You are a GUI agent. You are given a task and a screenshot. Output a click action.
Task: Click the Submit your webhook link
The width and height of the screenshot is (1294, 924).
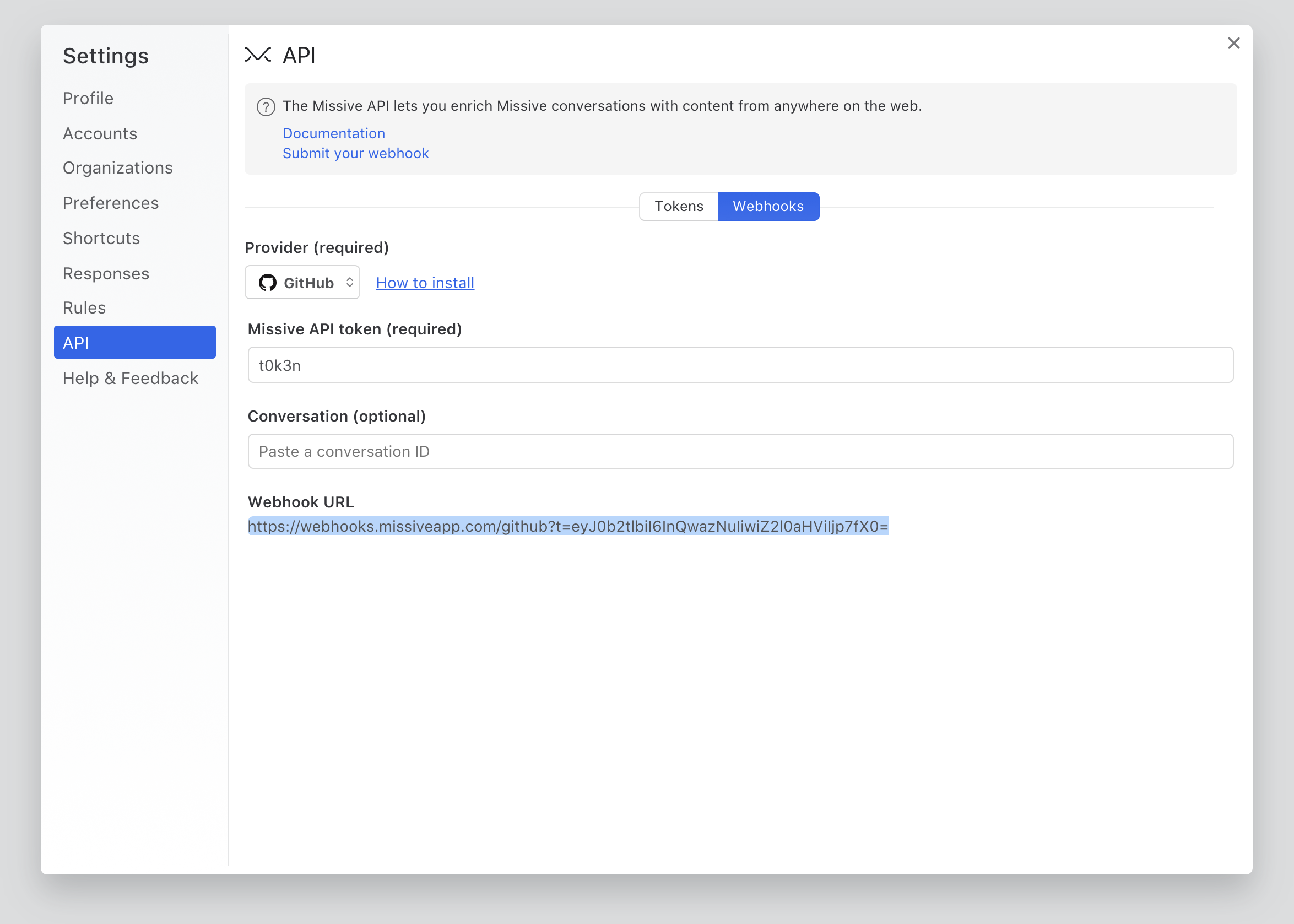tap(355, 154)
